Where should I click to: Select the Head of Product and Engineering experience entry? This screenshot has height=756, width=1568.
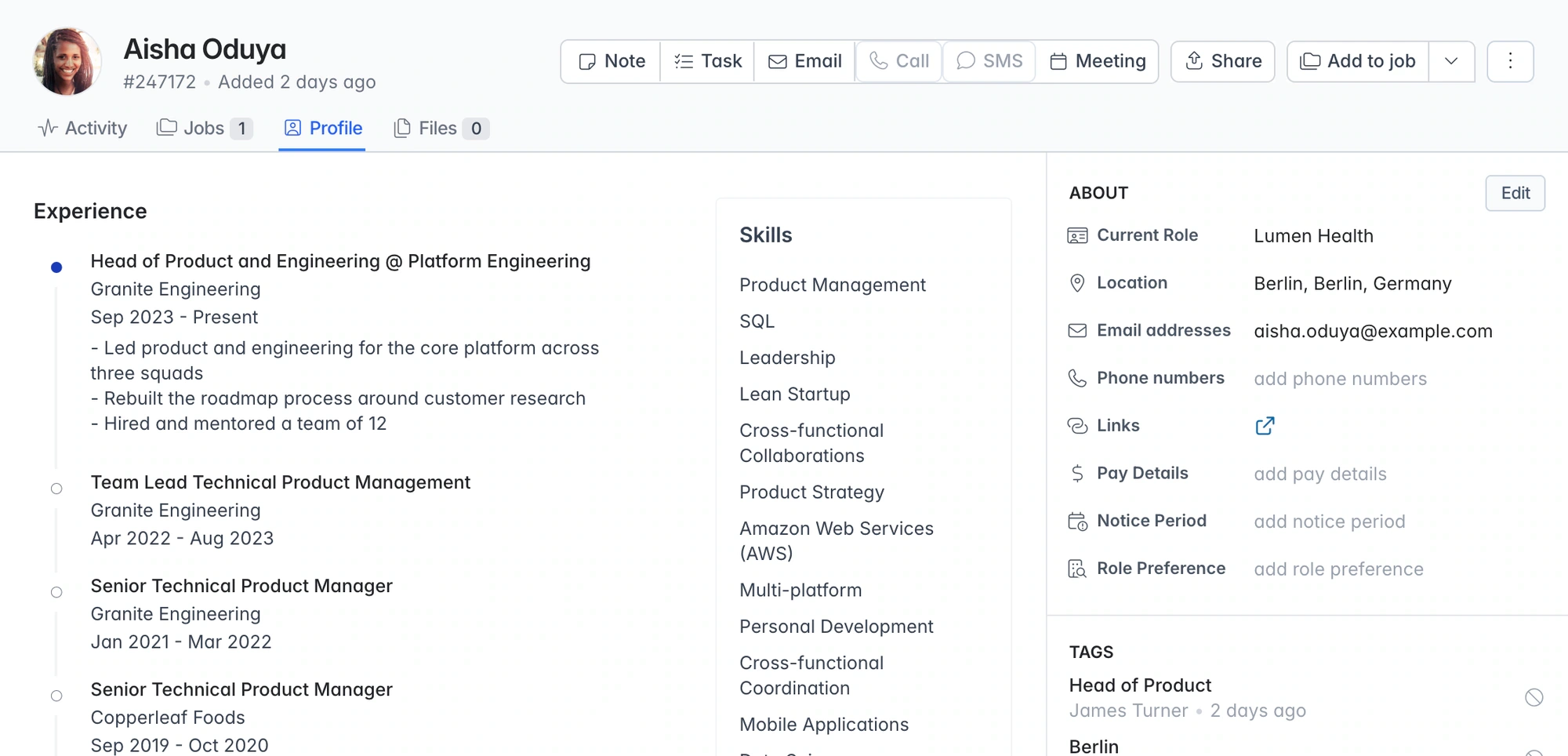point(340,261)
